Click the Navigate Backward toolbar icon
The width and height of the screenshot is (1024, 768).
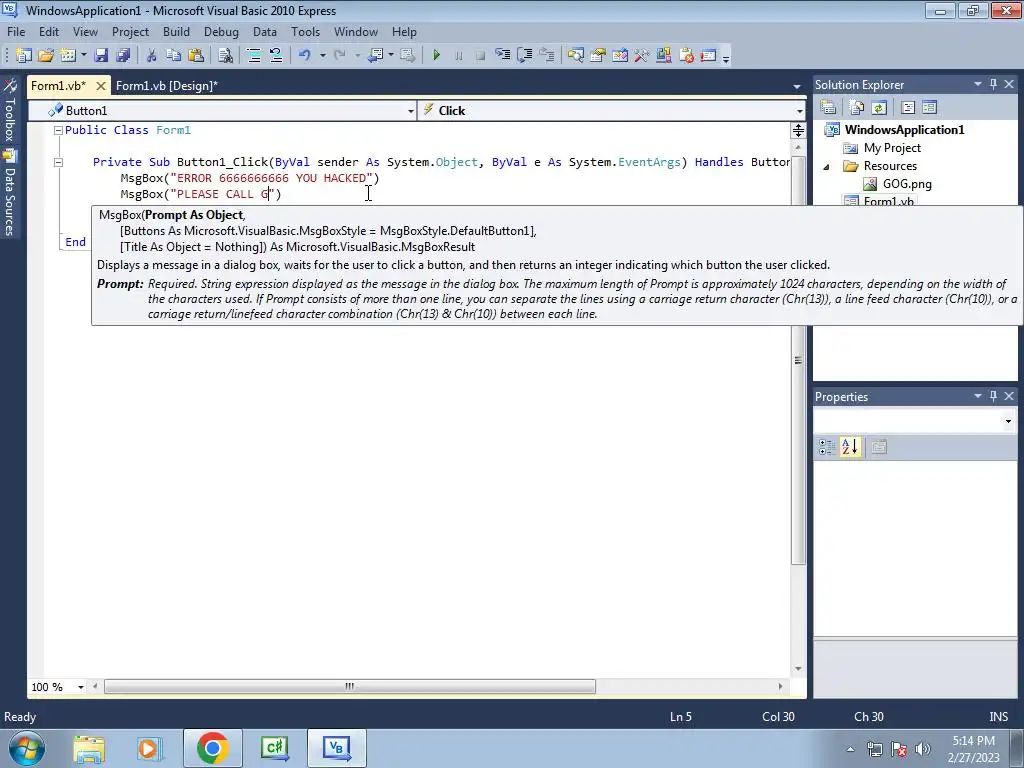click(x=376, y=56)
